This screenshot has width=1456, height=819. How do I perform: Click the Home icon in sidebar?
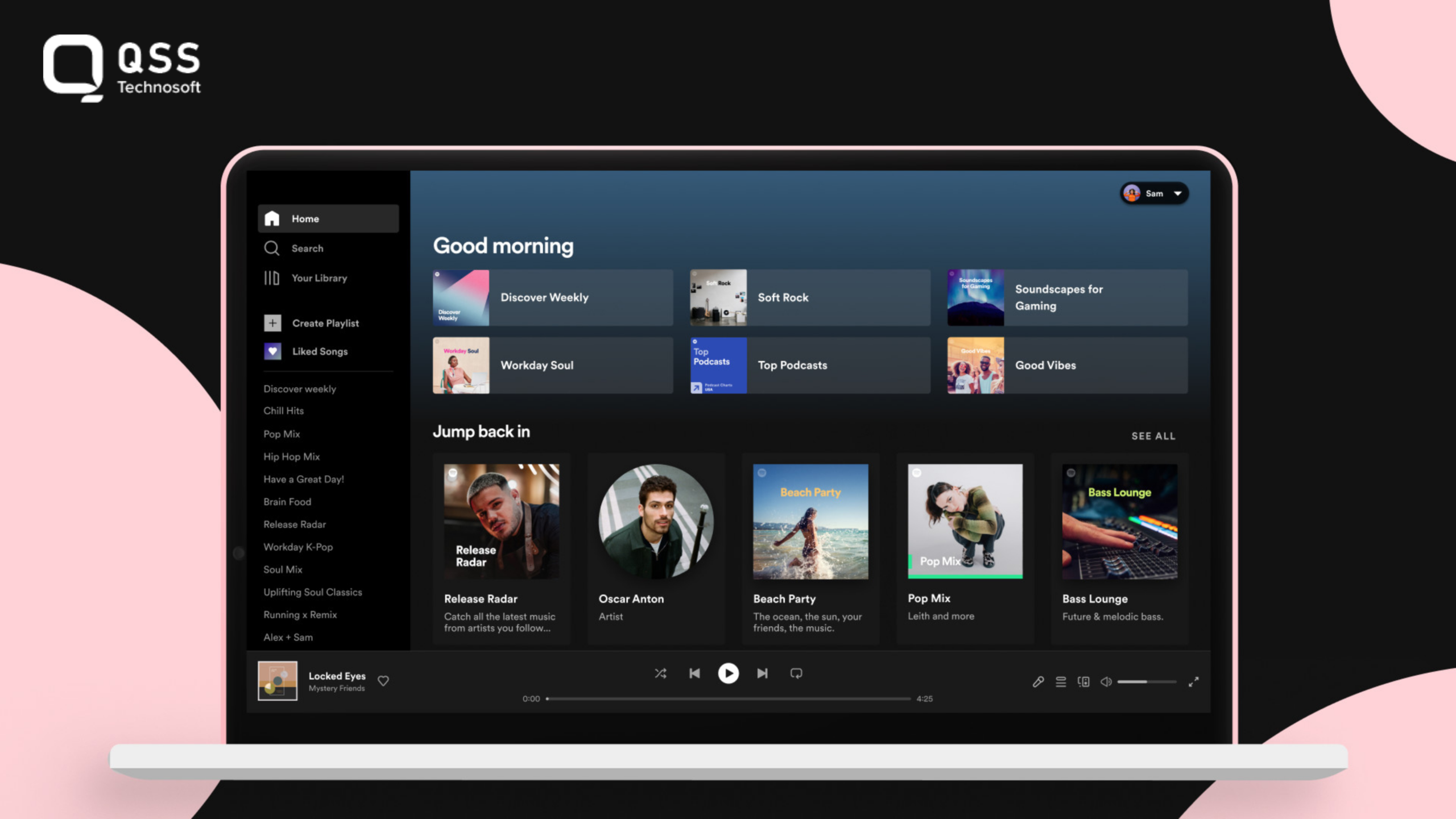272,218
